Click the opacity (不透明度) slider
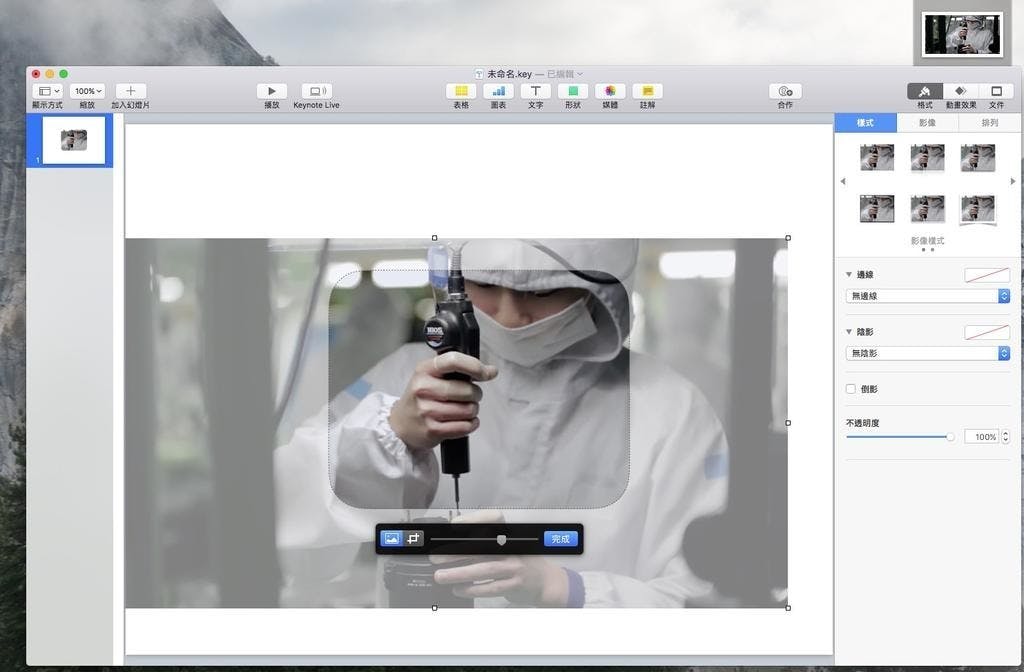 tap(898, 437)
